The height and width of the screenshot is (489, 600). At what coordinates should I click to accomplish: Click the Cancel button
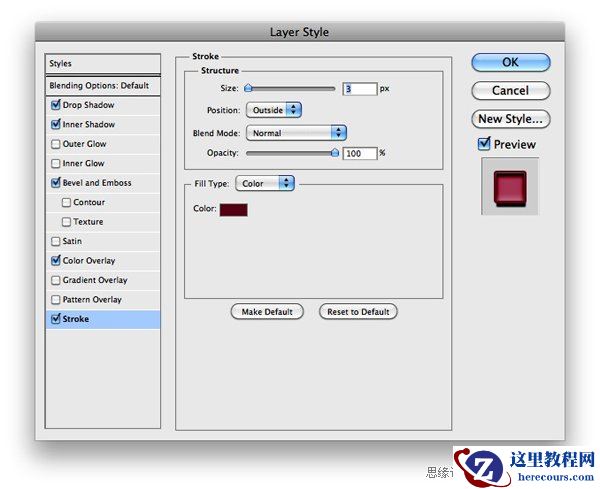pos(511,91)
